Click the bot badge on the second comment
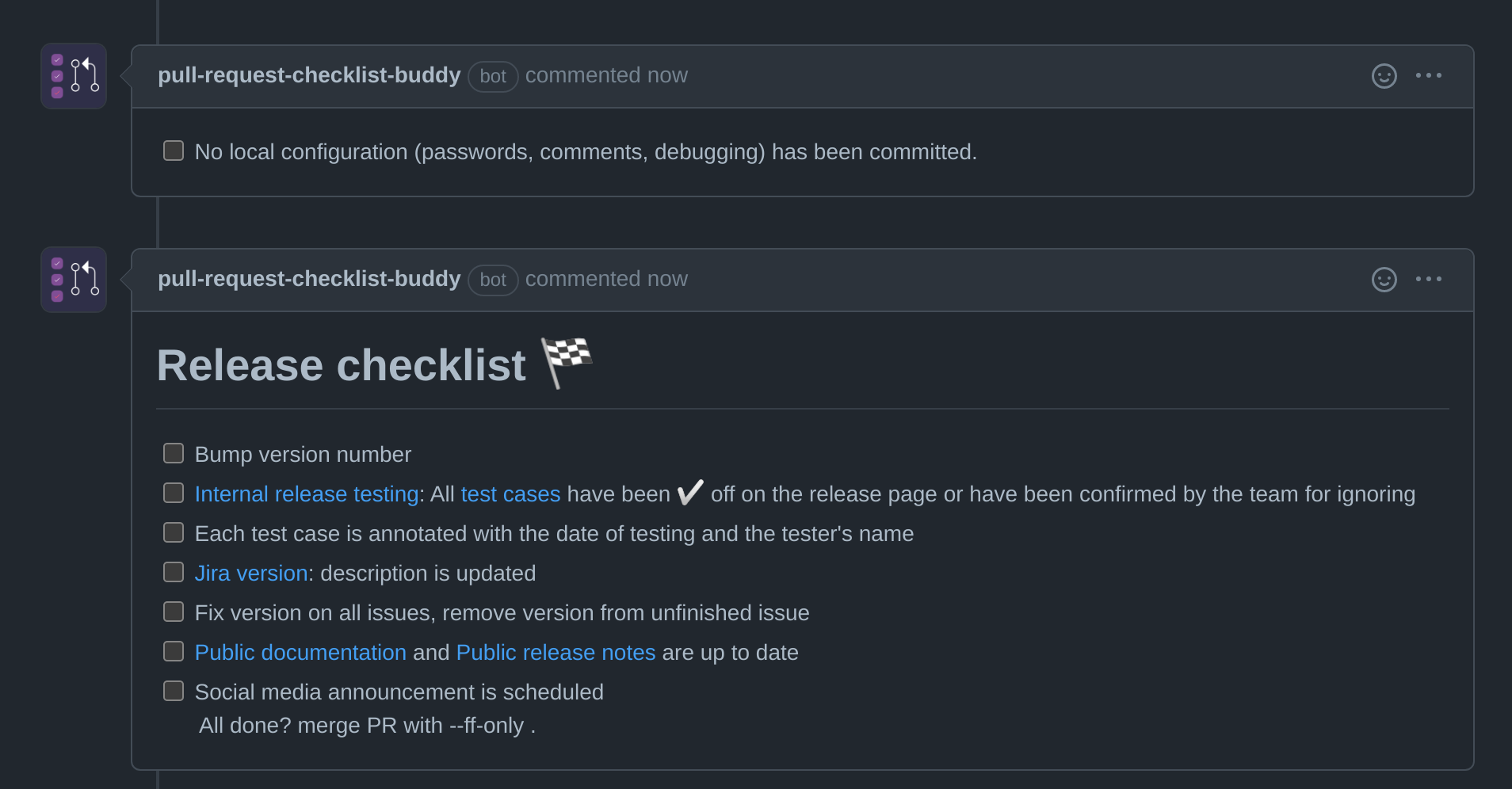Image resolution: width=1512 pixels, height=789 pixels. click(x=492, y=280)
